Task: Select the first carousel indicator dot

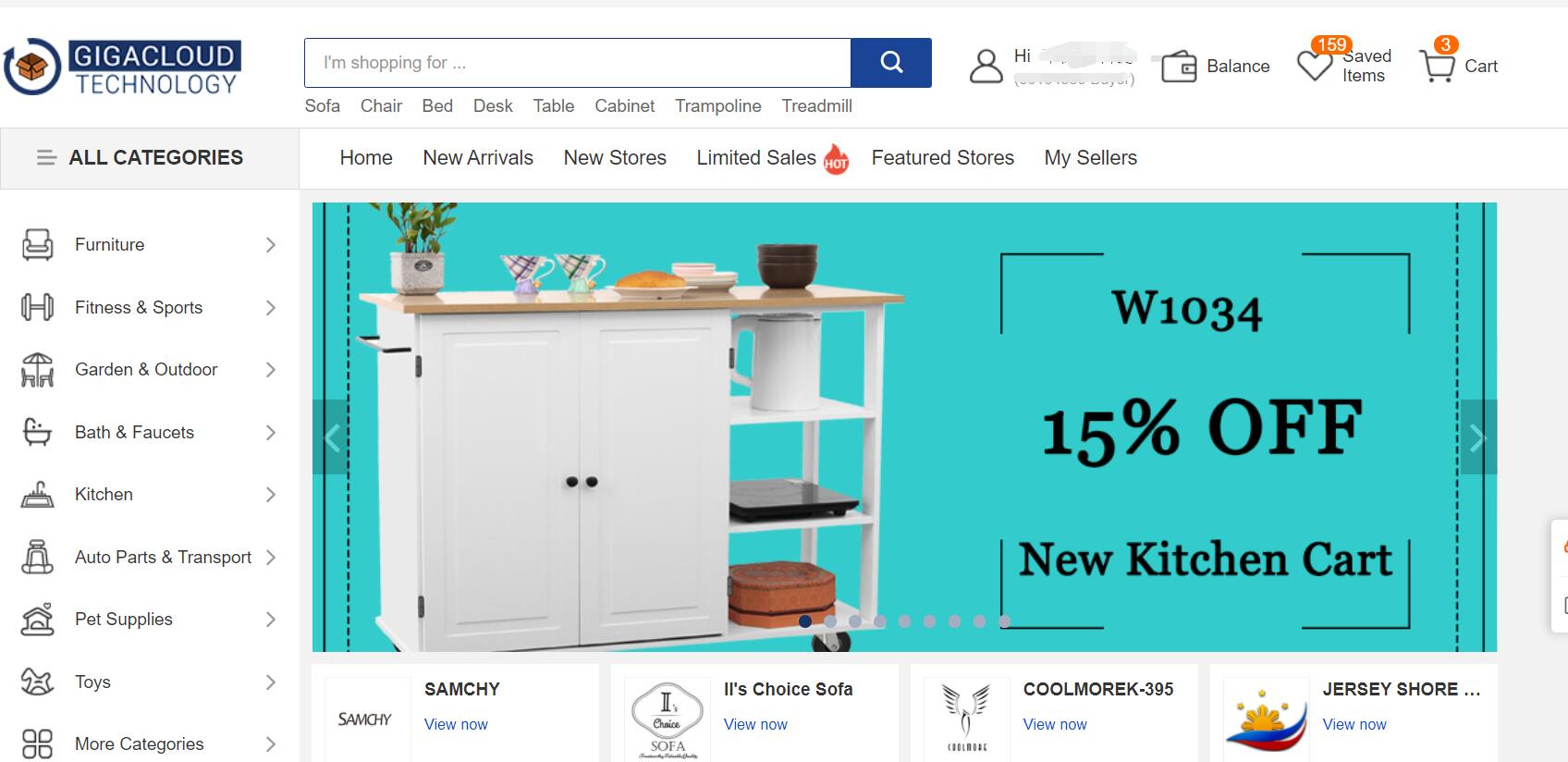Action: click(x=805, y=621)
